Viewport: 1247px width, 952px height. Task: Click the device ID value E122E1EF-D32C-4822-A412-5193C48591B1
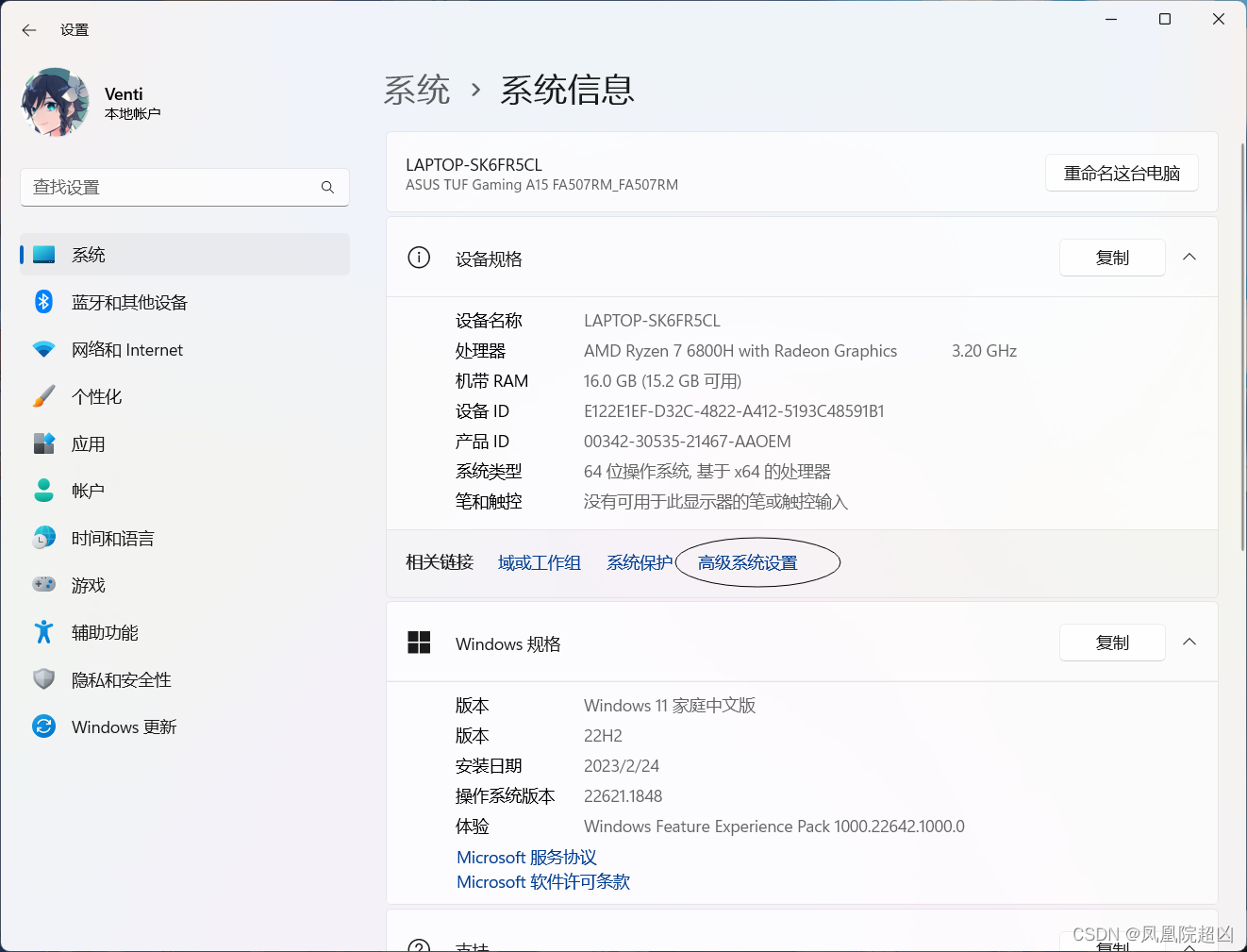[x=734, y=411]
